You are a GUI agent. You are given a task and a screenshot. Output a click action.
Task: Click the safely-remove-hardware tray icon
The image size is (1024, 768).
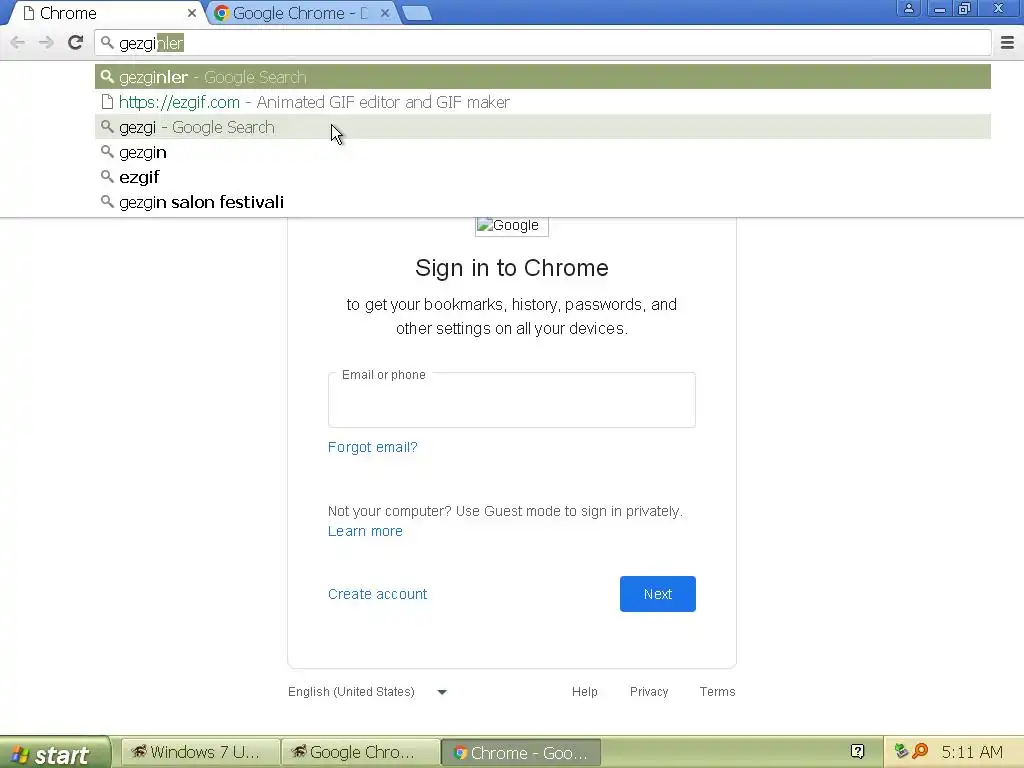pos(901,751)
